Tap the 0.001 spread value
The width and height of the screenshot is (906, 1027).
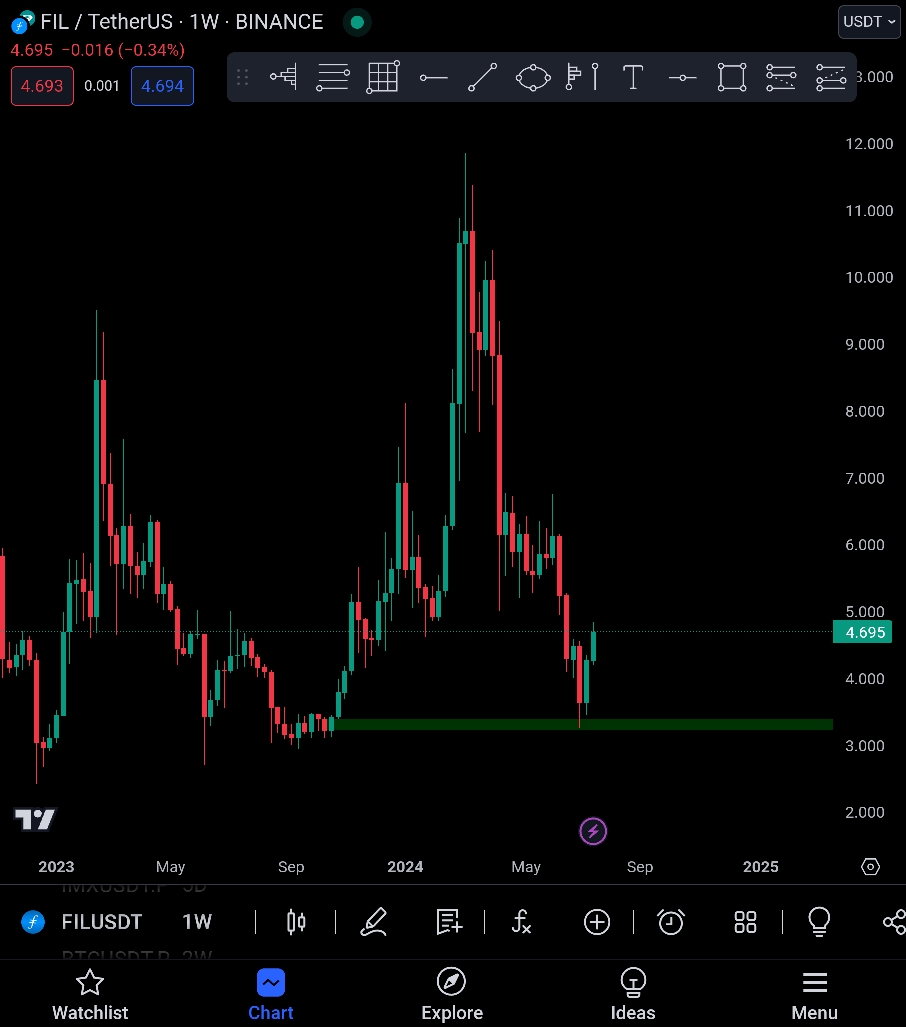(102, 86)
